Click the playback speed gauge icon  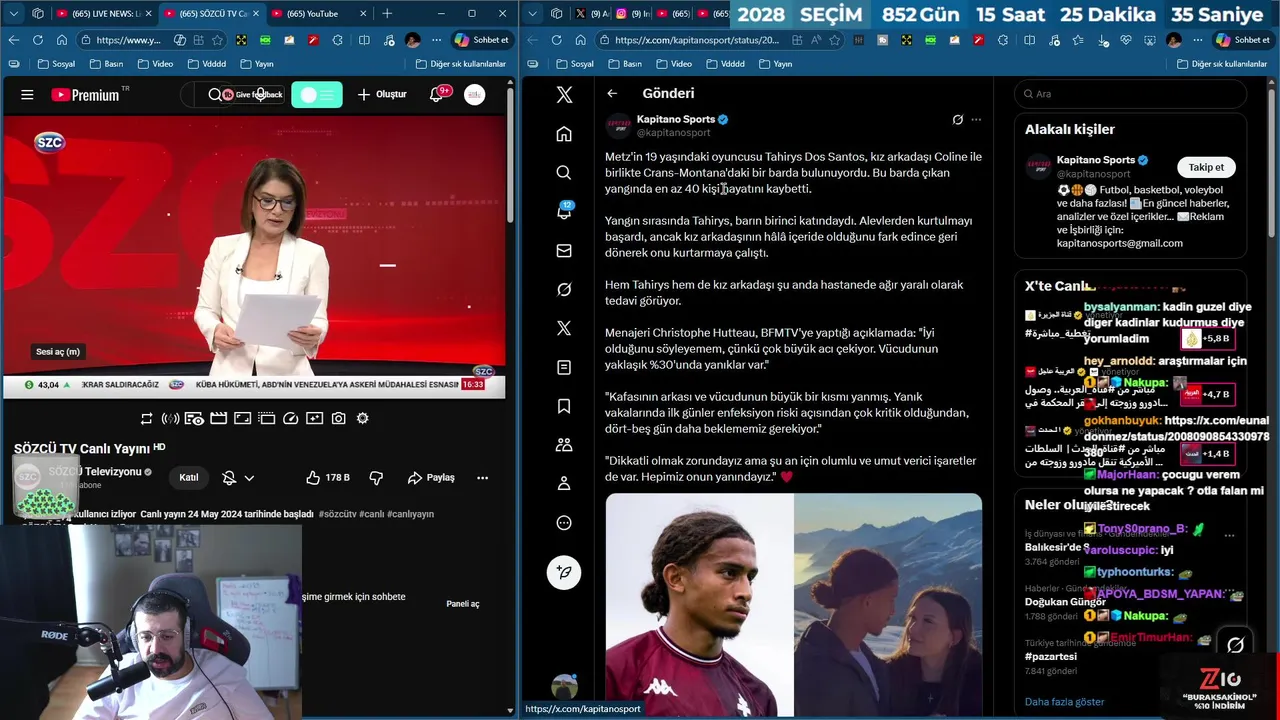click(291, 418)
